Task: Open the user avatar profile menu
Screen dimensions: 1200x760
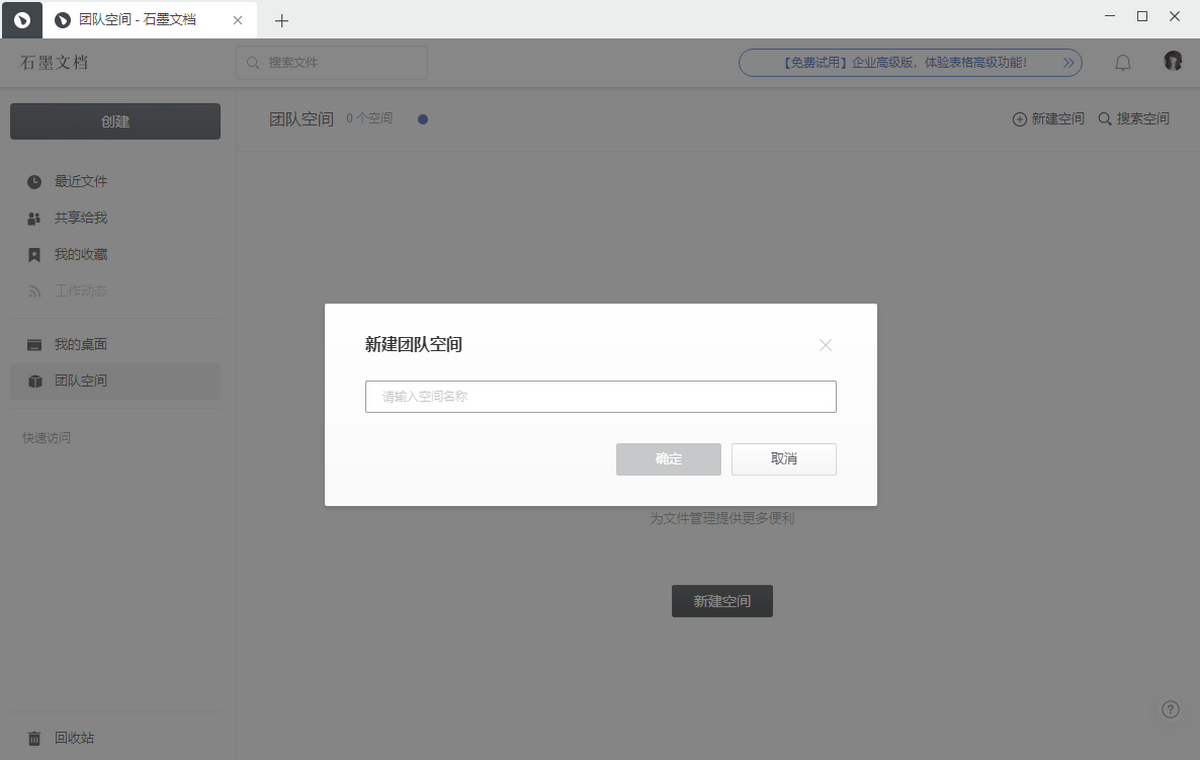Action: click(1173, 62)
